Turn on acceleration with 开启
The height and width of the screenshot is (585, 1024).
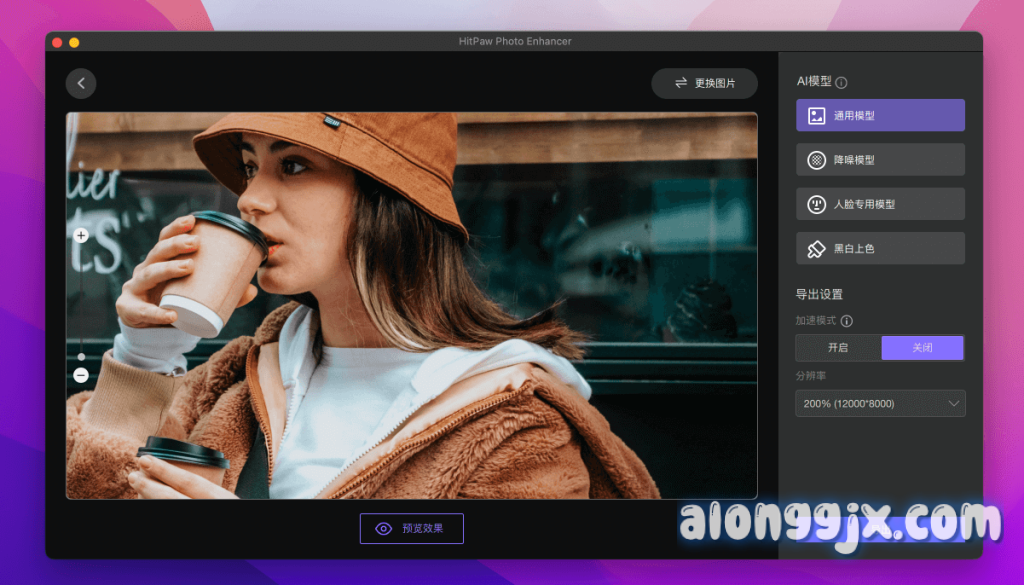838,348
